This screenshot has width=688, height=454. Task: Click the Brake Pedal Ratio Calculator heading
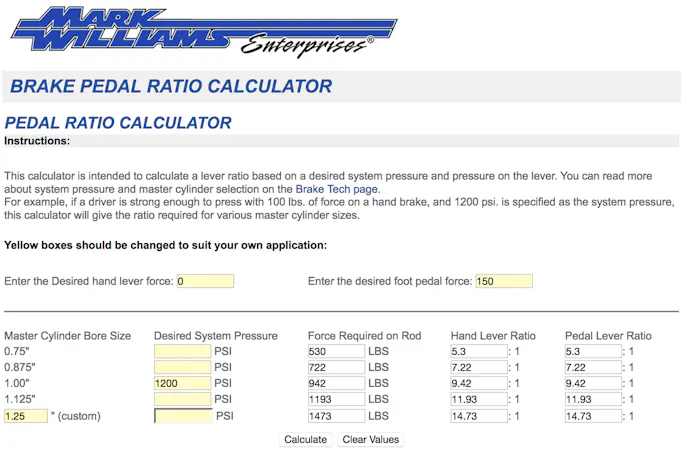[x=171, y=87]
